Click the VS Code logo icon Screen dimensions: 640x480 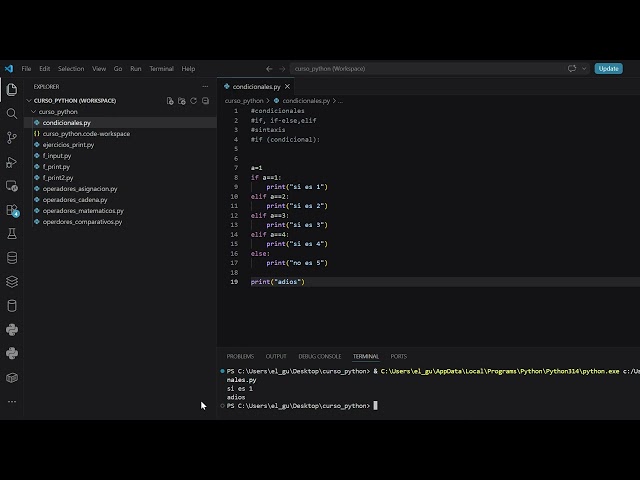click(x=9, y=69)
